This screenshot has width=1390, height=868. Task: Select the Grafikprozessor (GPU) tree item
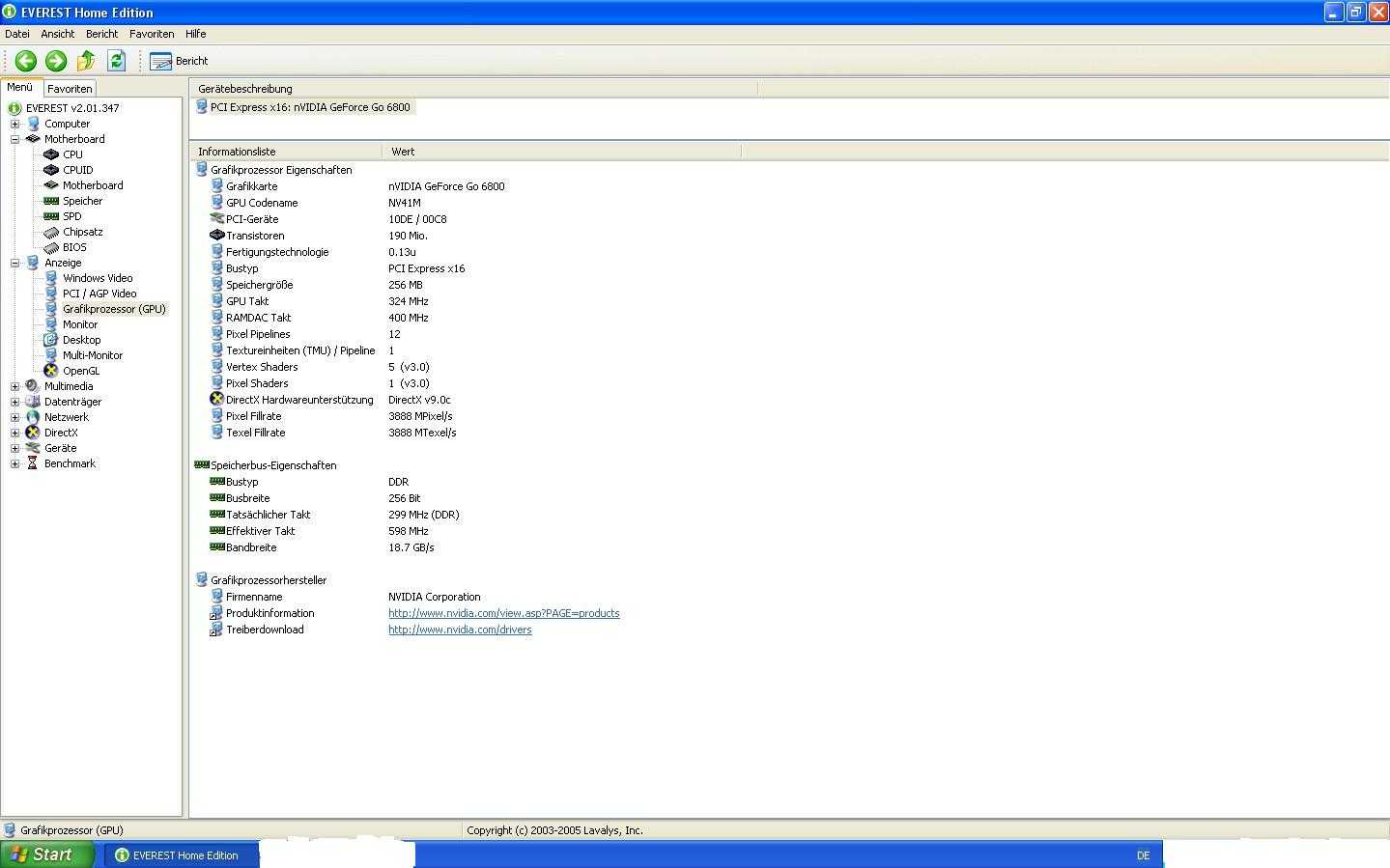coord(114,309)
